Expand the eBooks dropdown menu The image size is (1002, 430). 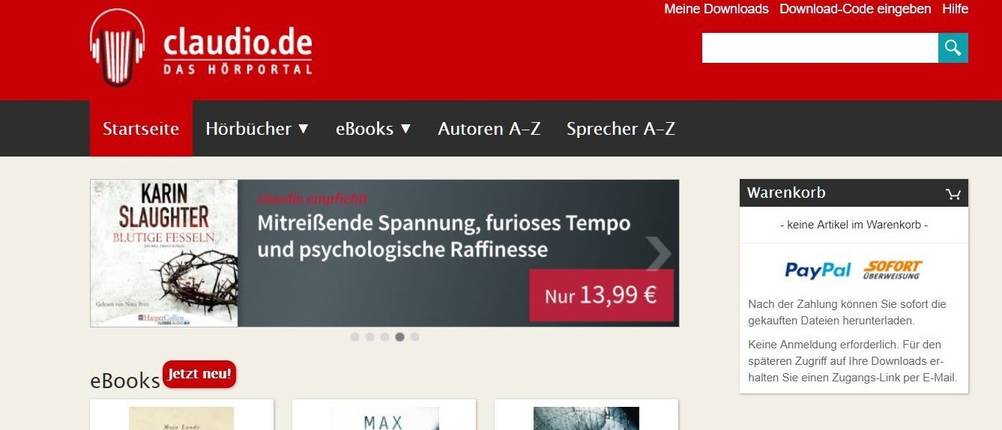click(x=373, y=128)
